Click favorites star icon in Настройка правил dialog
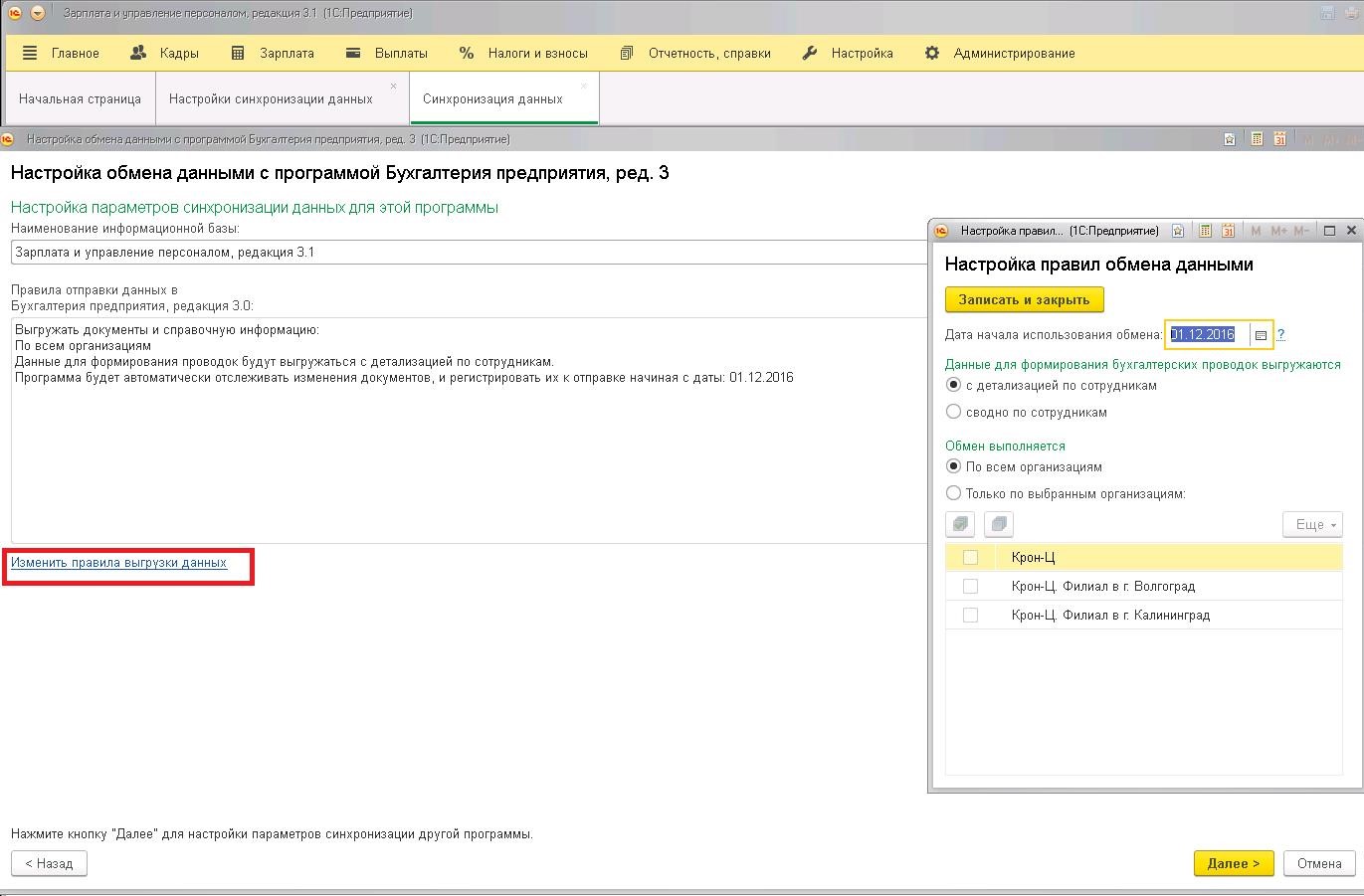1364x896 pixels. click(x=1178, y=231)
